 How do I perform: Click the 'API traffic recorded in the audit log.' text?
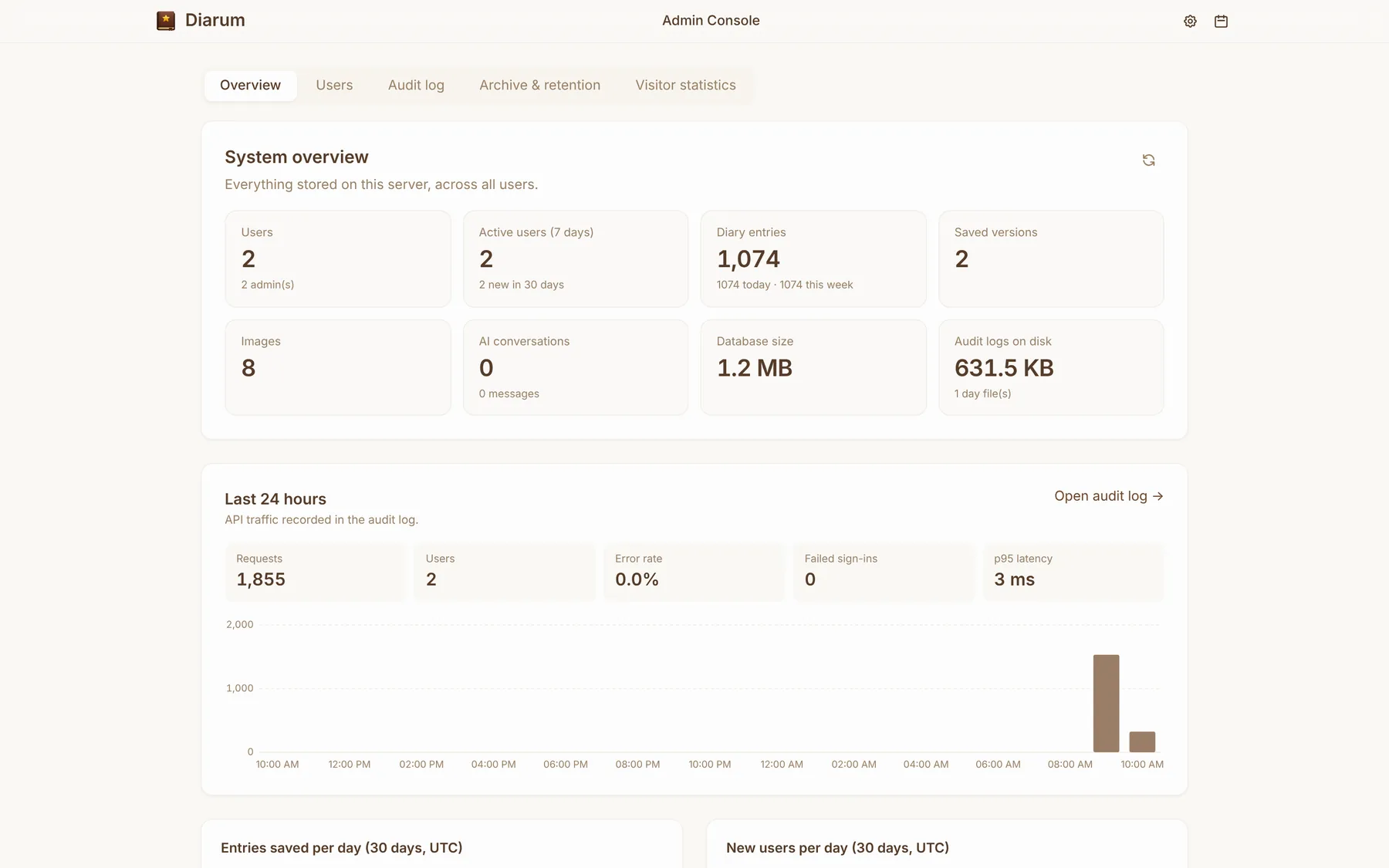click(x=321, y=520)
